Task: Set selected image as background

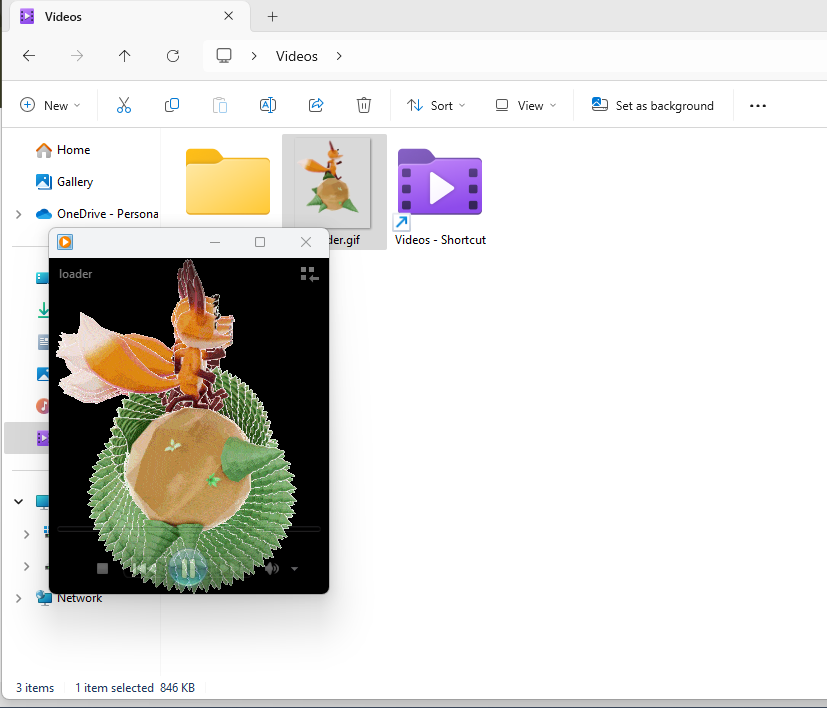Action: pyautogui.click(x=652, y=104)
